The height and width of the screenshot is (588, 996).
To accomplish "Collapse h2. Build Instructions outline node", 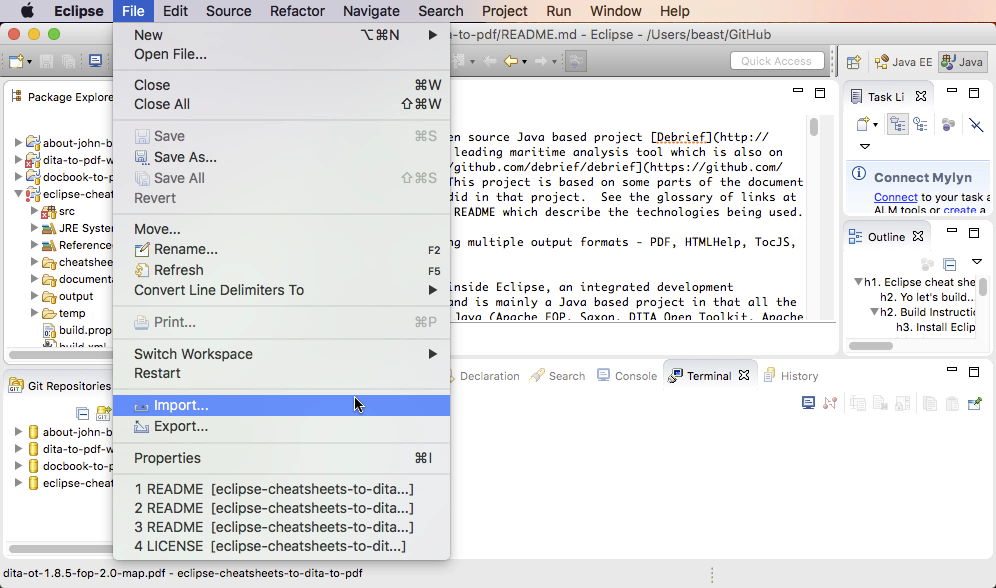I will pos(875,312).
